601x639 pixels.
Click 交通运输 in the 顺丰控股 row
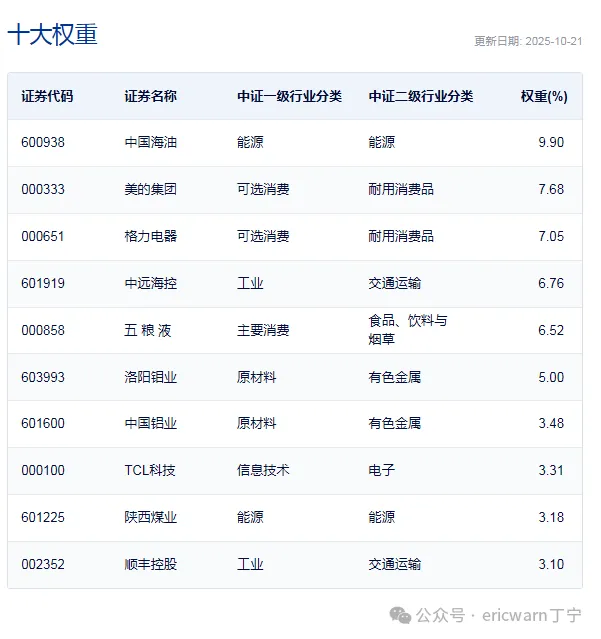point(394,564)
